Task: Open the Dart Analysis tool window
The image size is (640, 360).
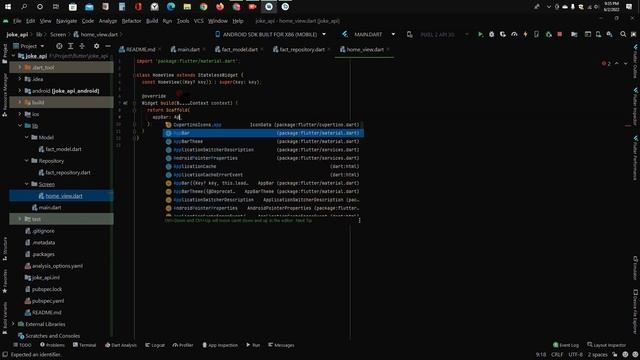Action: tap(121, 345)
